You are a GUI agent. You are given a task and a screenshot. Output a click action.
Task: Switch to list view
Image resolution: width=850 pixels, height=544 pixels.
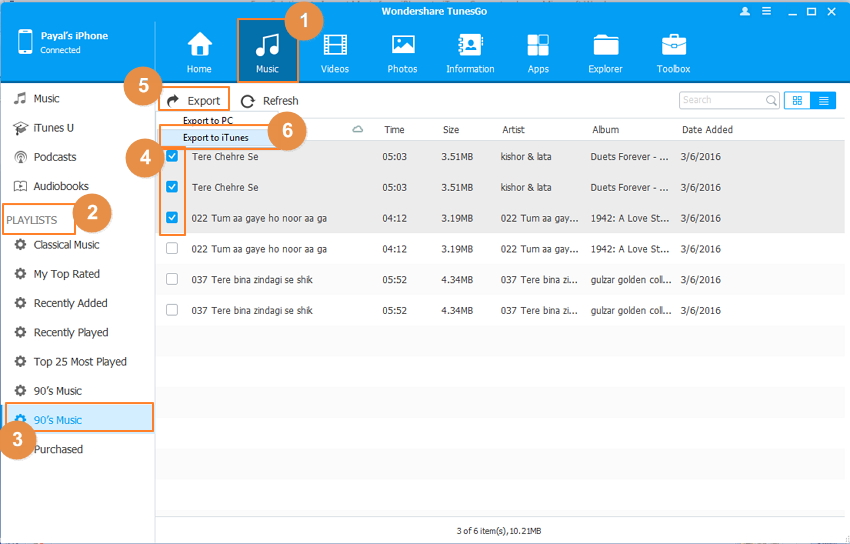(x=823, y=100)
